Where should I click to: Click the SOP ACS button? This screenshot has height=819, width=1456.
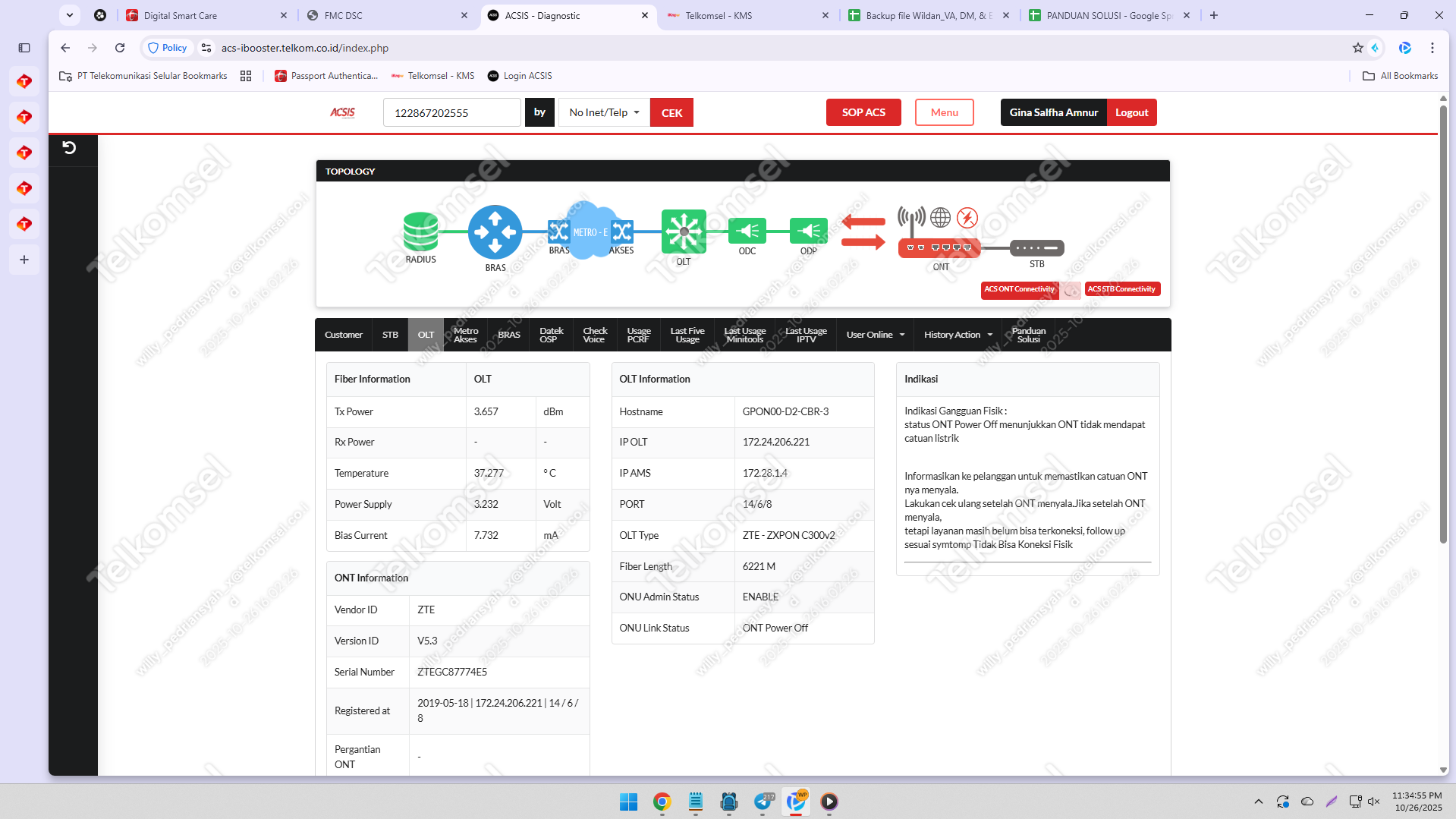point(863,112)
